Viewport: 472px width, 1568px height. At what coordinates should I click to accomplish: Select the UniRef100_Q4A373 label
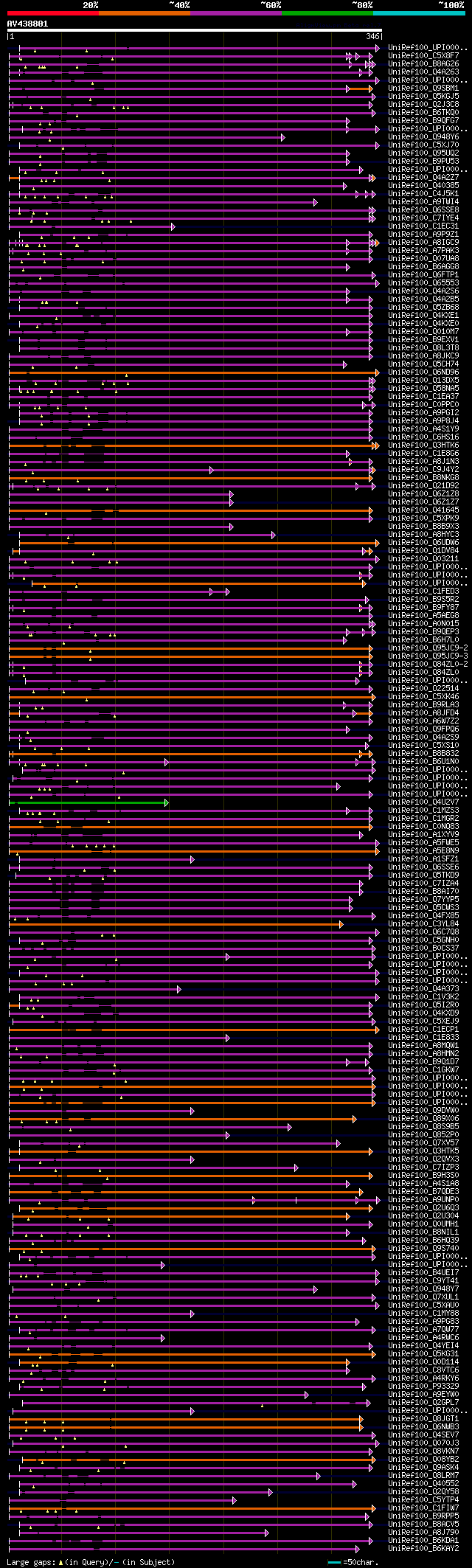[x=423, y=988]
